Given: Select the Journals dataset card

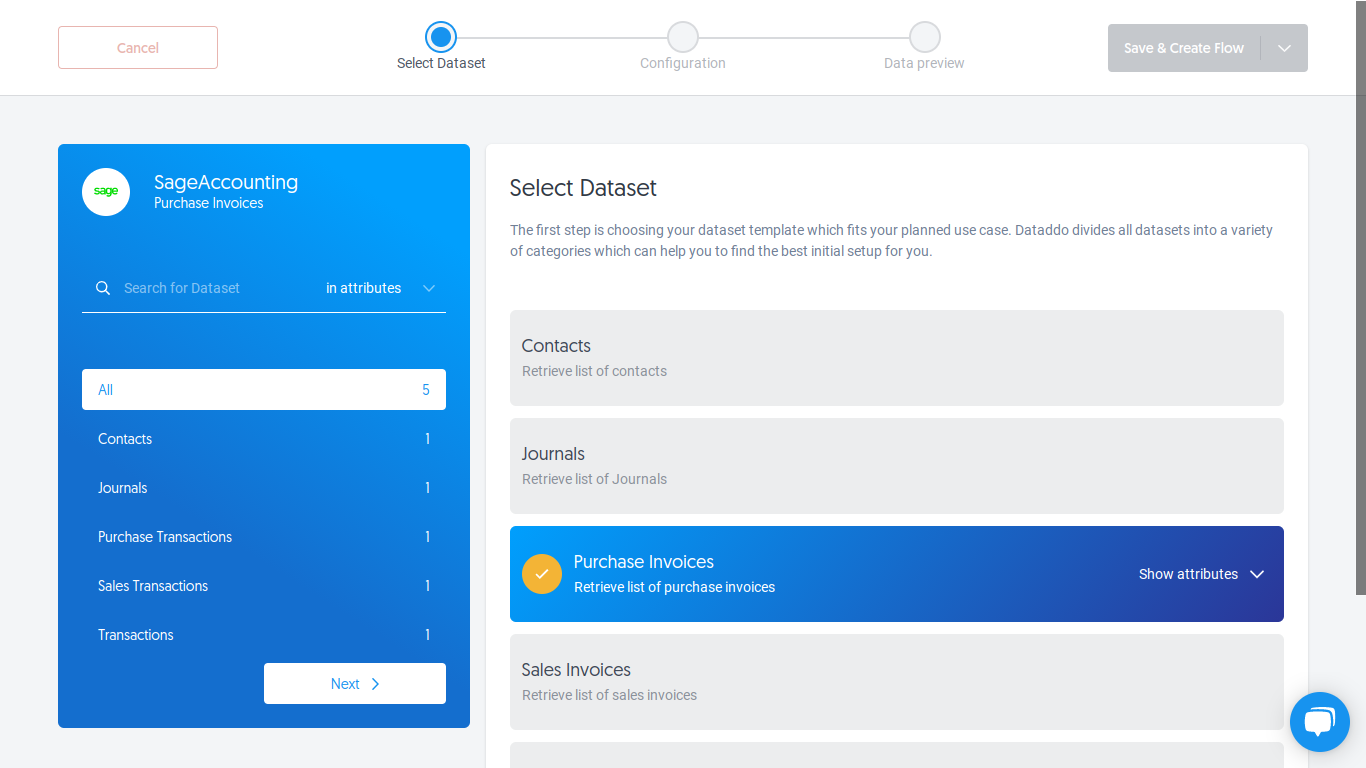Looking at the screenshot, I should [x=897, y=466].
